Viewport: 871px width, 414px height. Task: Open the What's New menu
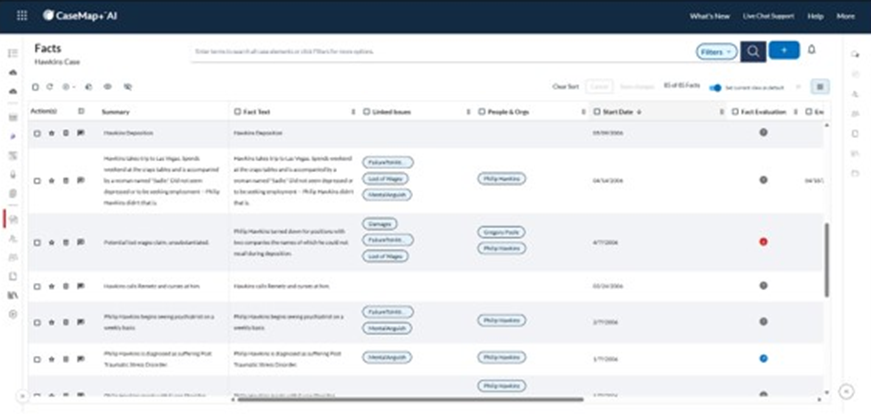(x=709, y=16)
